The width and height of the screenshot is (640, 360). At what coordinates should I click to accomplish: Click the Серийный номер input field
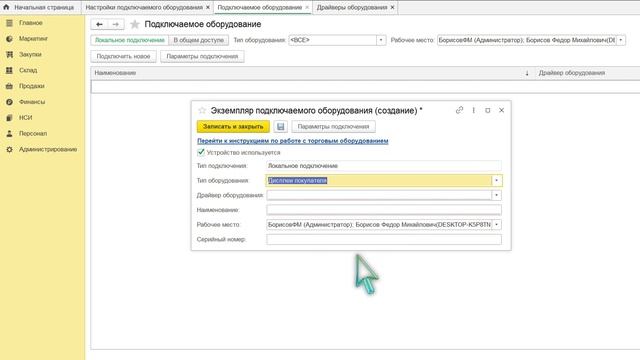[384, 239]
